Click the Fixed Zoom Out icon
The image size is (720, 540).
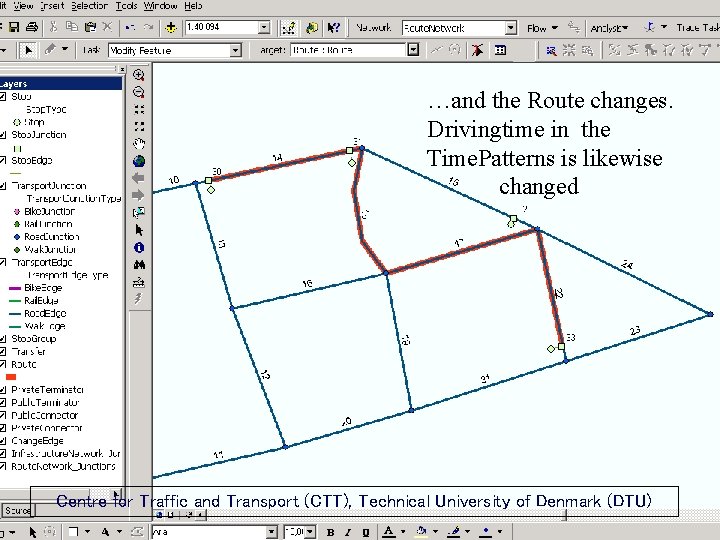[x=139, y=126]
